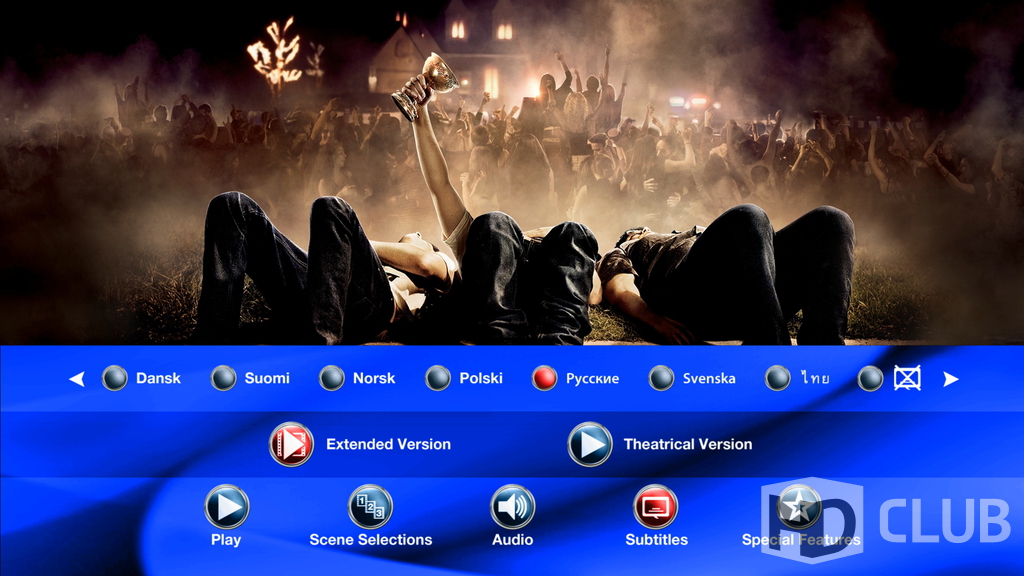1024x576 pixels.
Task: Click the crossed-out subtitles off icon
Action: [908, 378]
